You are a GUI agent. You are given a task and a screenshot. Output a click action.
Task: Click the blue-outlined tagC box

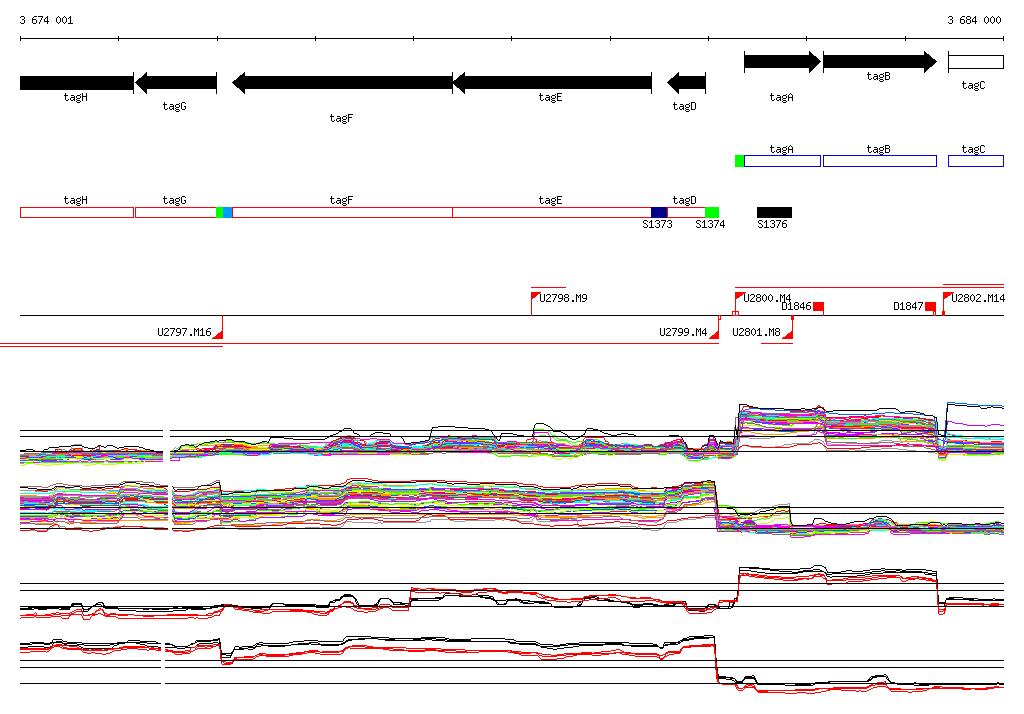tap(976, 161)
